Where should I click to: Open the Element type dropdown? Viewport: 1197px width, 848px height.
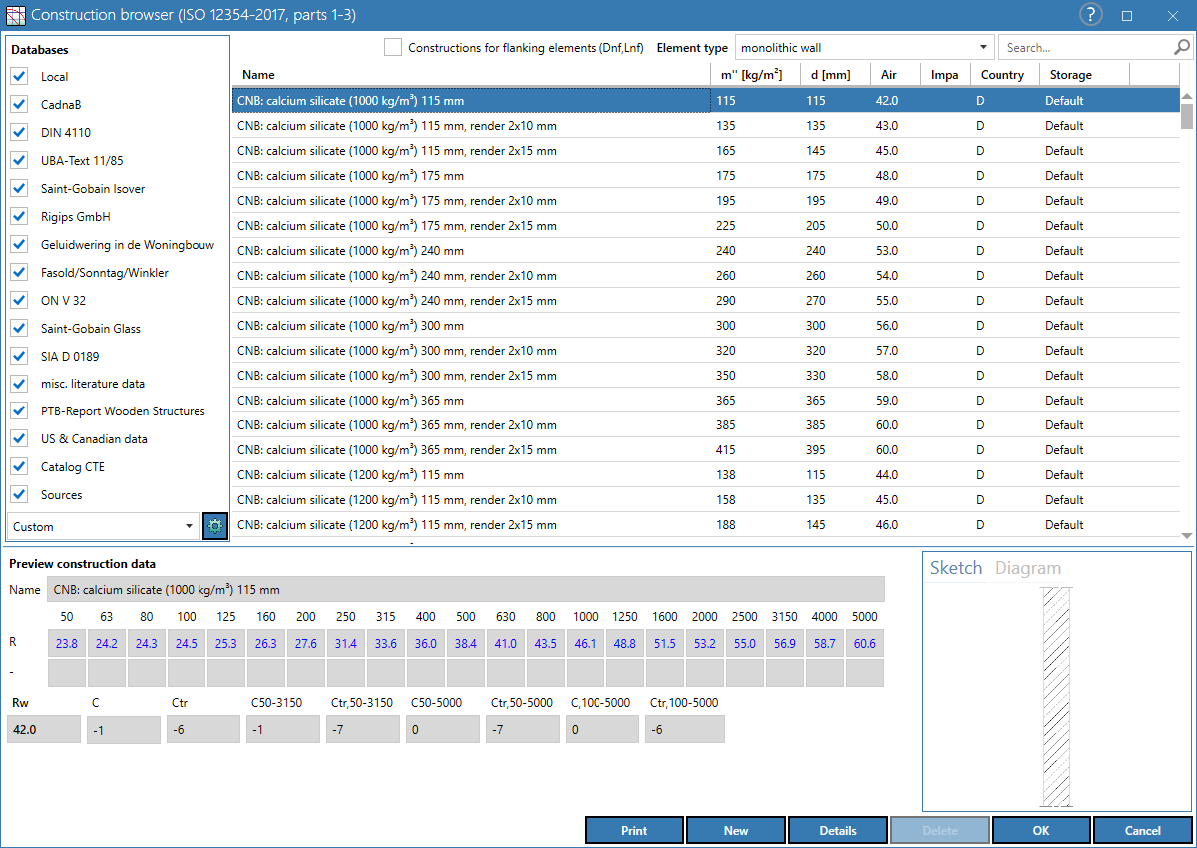click(x=864, y=47)
